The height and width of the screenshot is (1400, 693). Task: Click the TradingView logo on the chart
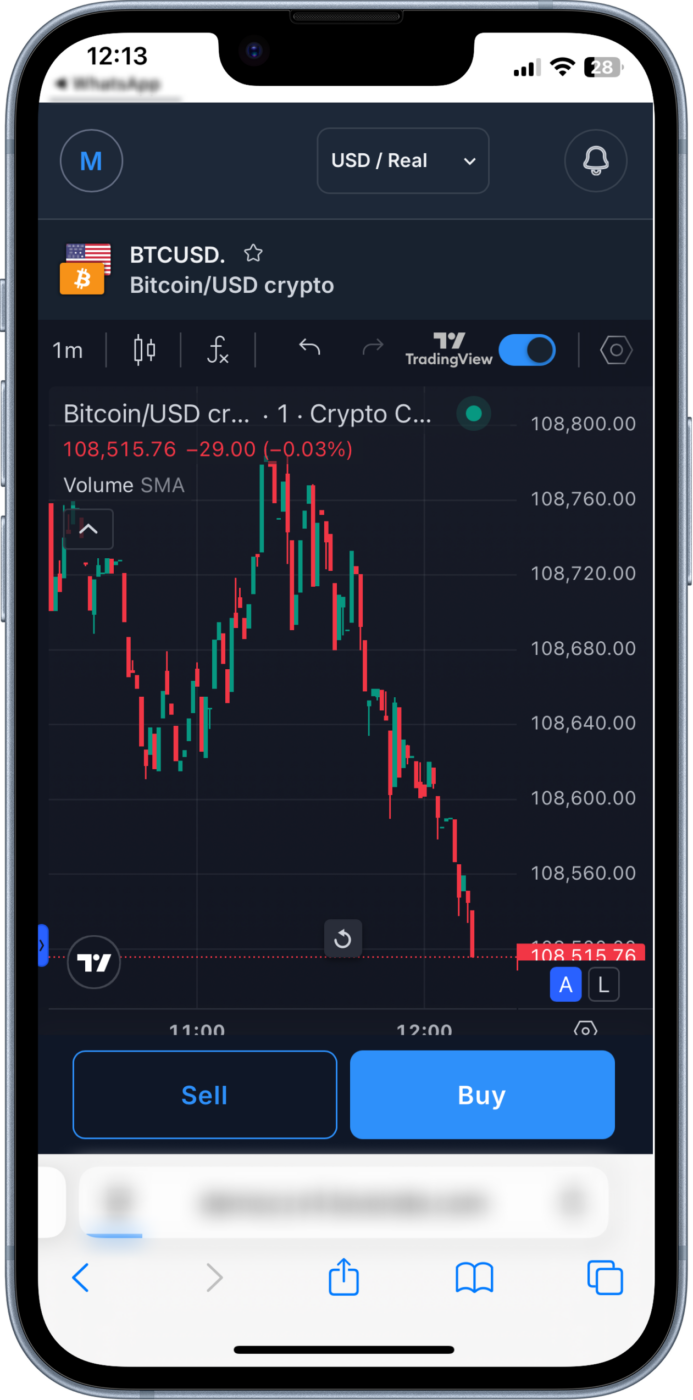(x=94, y=963)
